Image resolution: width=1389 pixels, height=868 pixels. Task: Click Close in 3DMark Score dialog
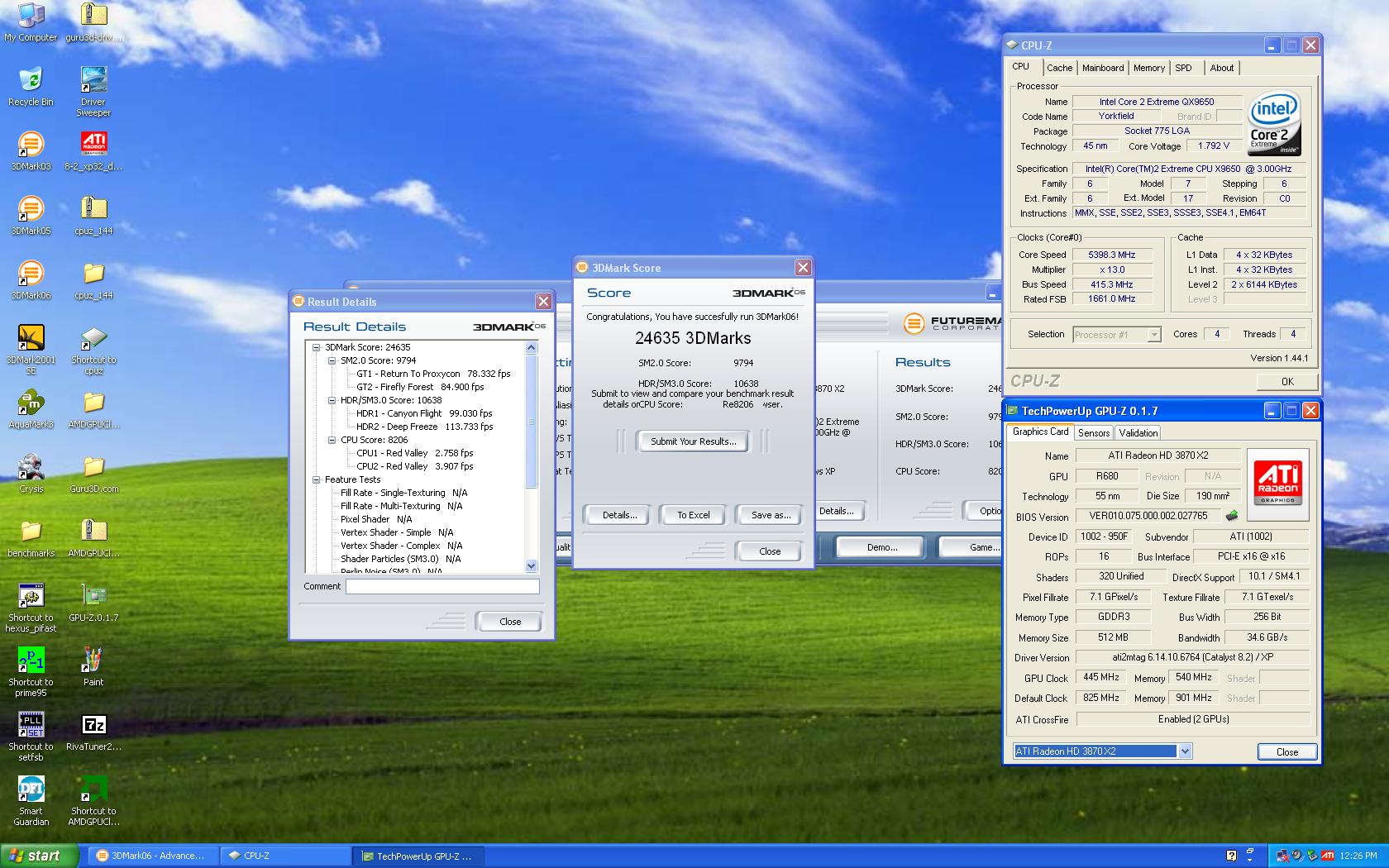click(x=770, y=551)
